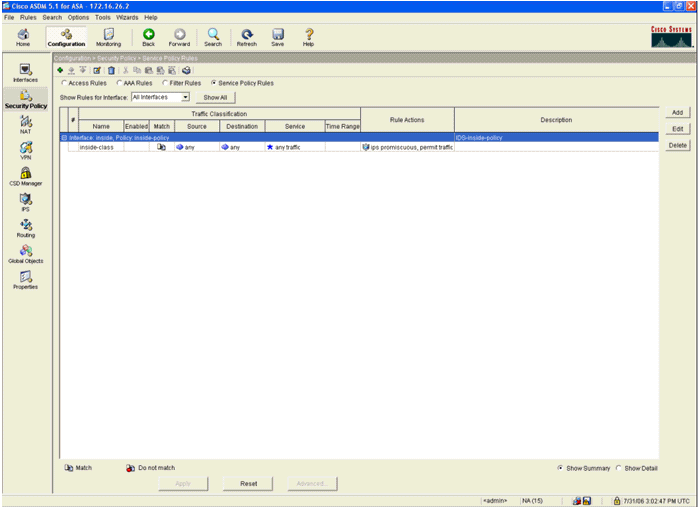Go Back using the green arrow

pos(149,37)
